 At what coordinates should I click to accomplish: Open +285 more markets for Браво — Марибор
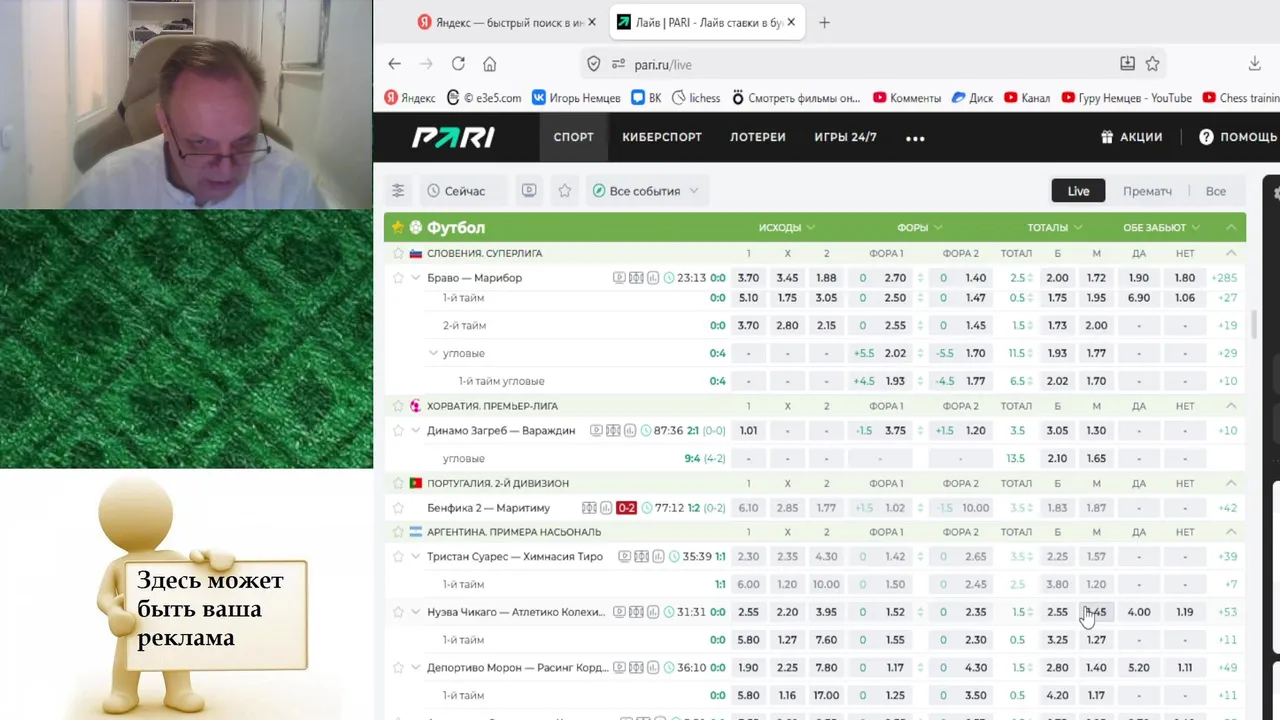click(1224, 278)
